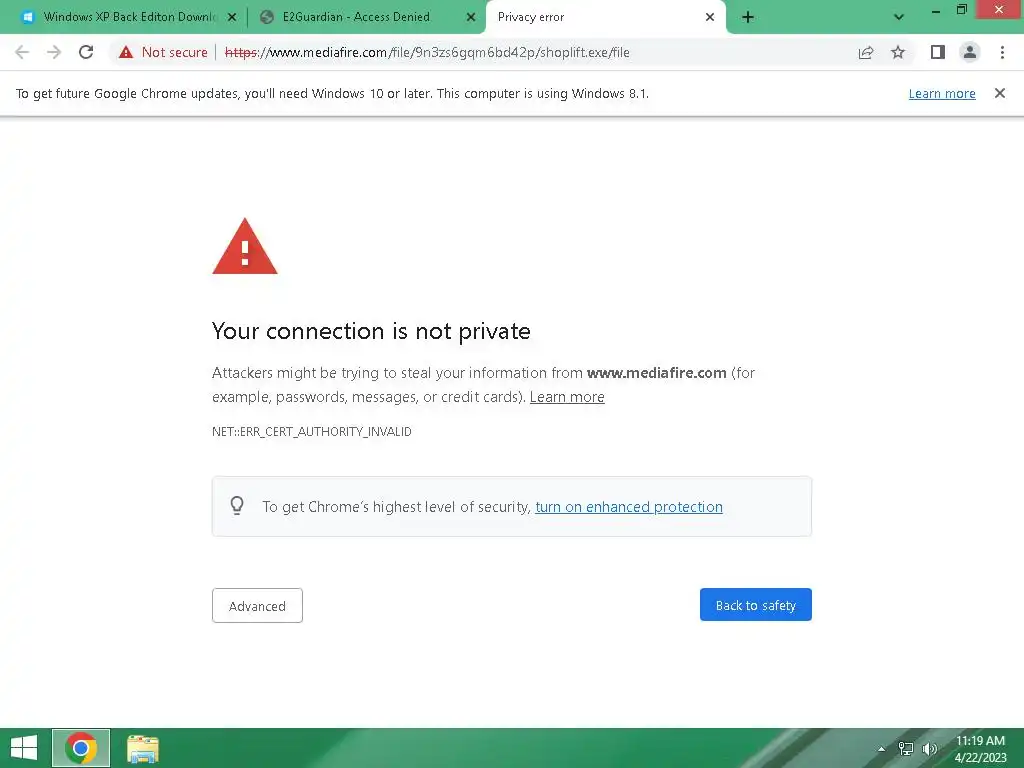Click the Not secure label
This screenshot has height=768, width=1024.
174,52
